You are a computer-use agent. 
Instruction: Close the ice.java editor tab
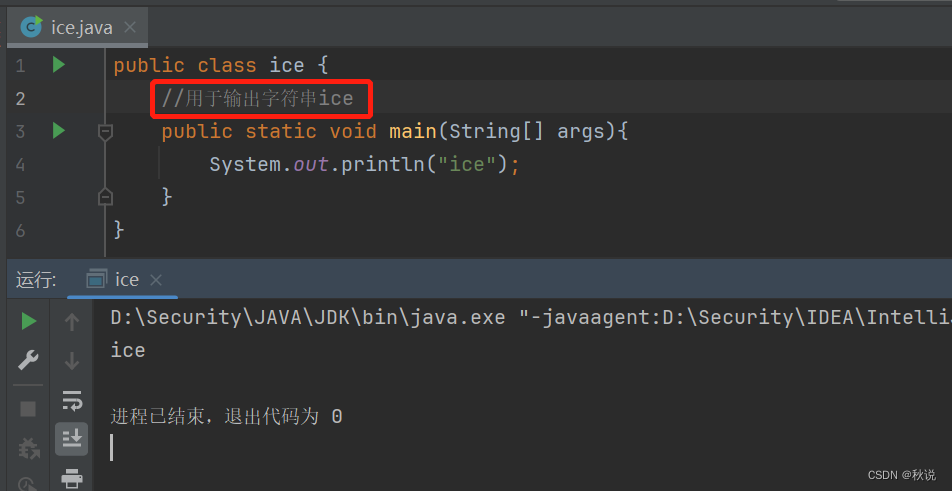pos(129,28)
